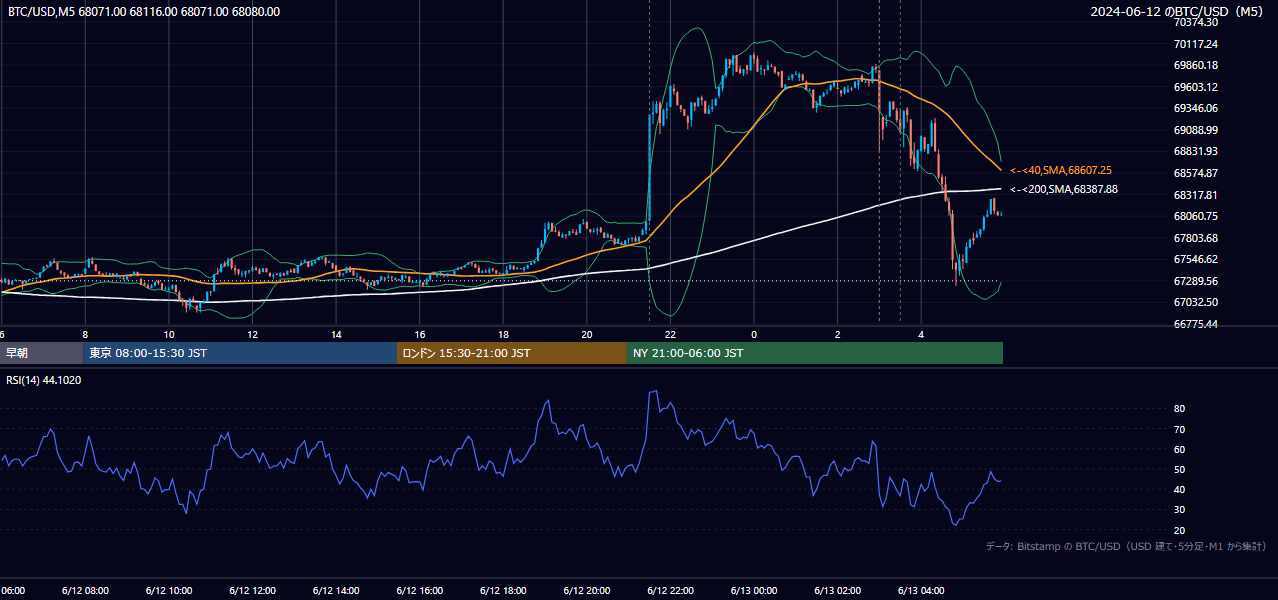Click the hour label 16 under the price chart
This screenshot has width=1278, height=600.
(x=420, y=334)
